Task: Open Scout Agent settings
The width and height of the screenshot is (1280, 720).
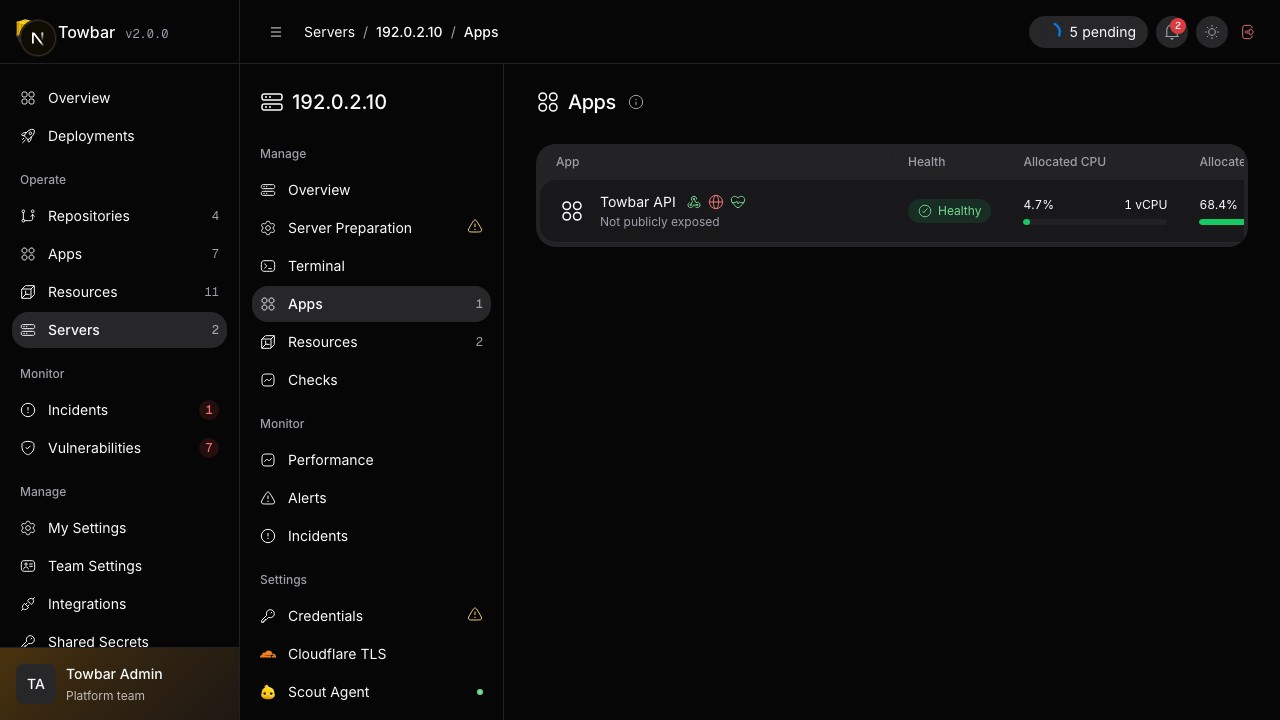Action: 371,692
